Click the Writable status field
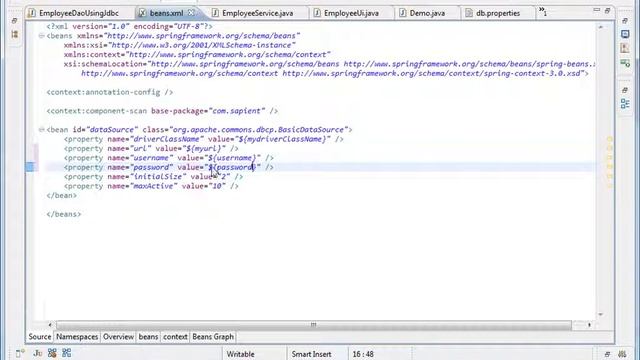 [x=240, y=354]
